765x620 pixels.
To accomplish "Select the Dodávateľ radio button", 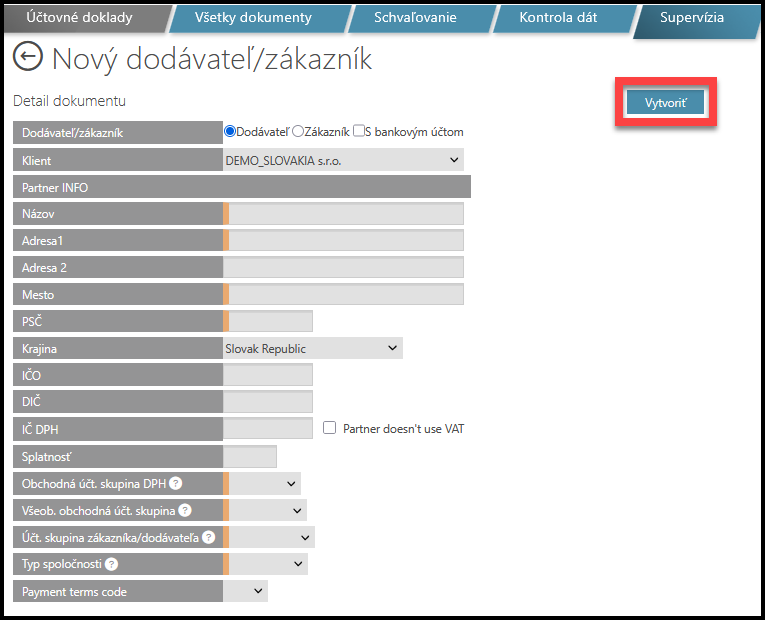I will coord(230,131).
